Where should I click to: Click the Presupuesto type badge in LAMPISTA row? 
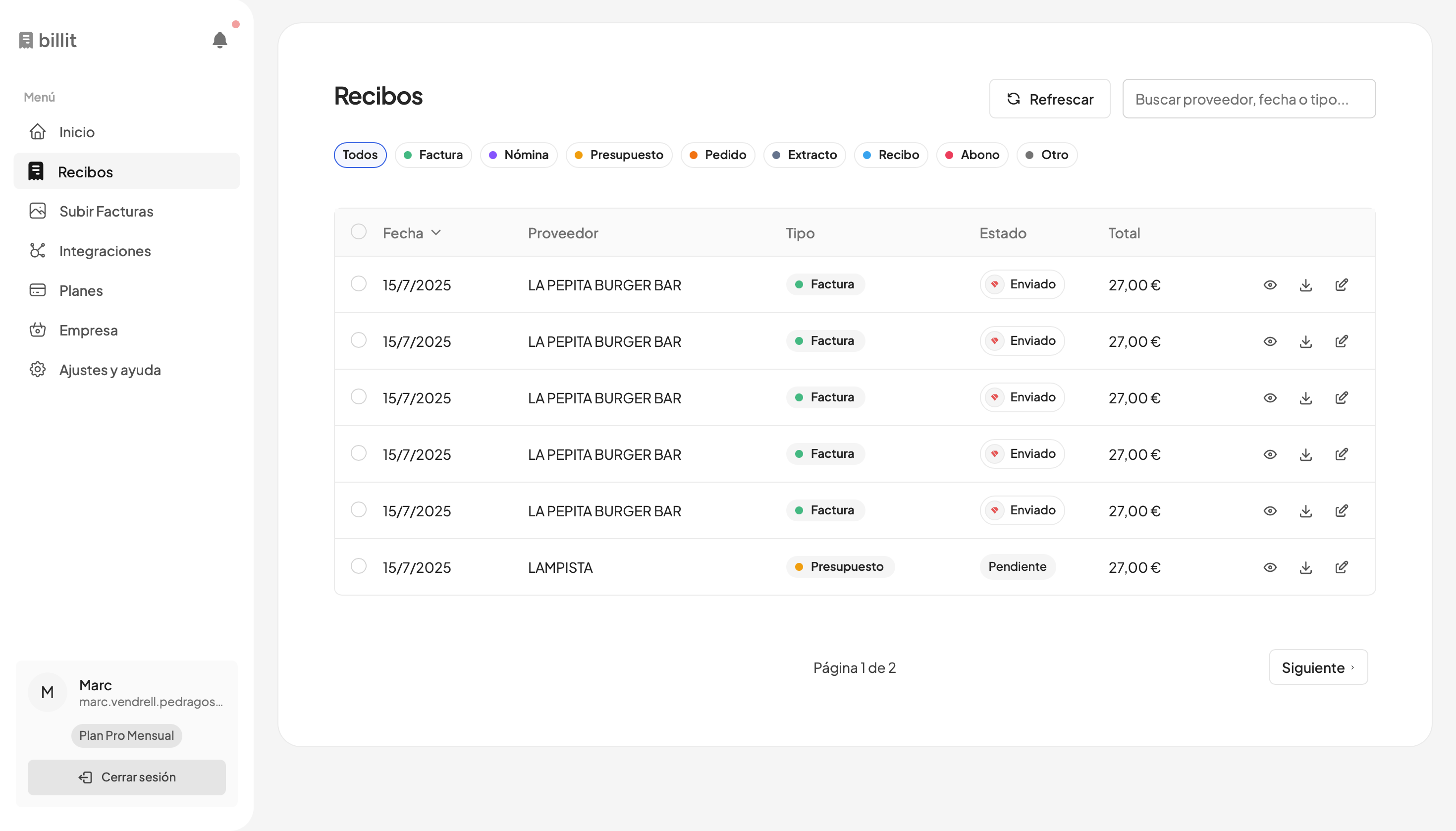coord(840,567)
